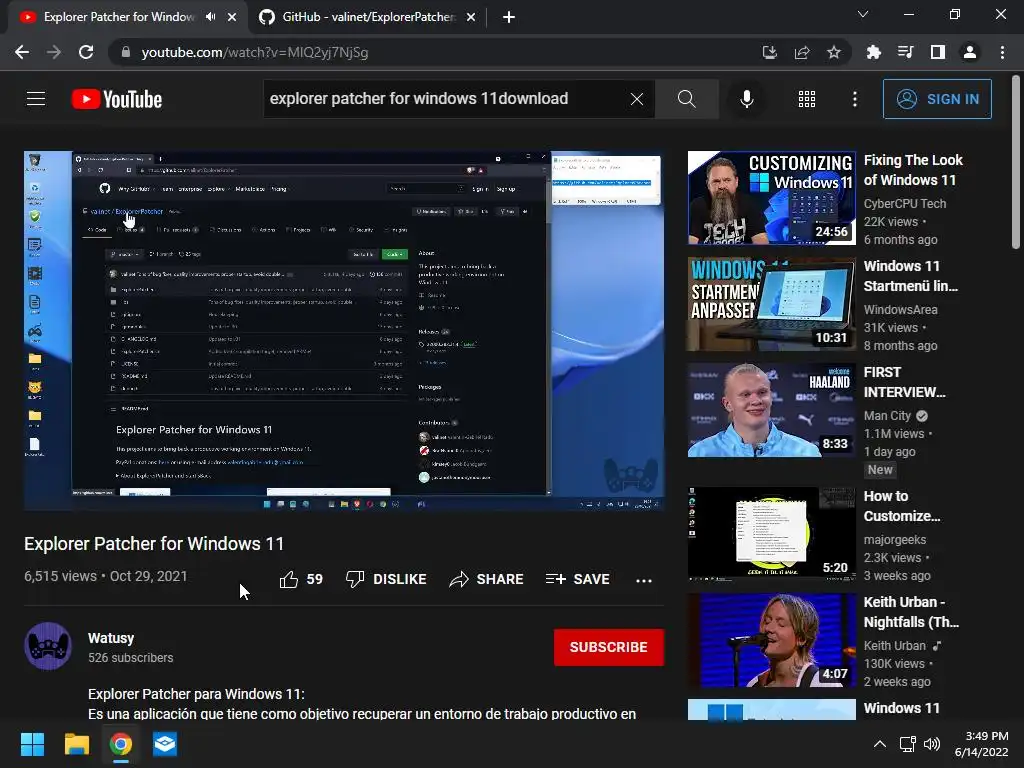Toggle the Chrome side panel
The height and width of the screenshot is (768, 1024).
[938, 52]
